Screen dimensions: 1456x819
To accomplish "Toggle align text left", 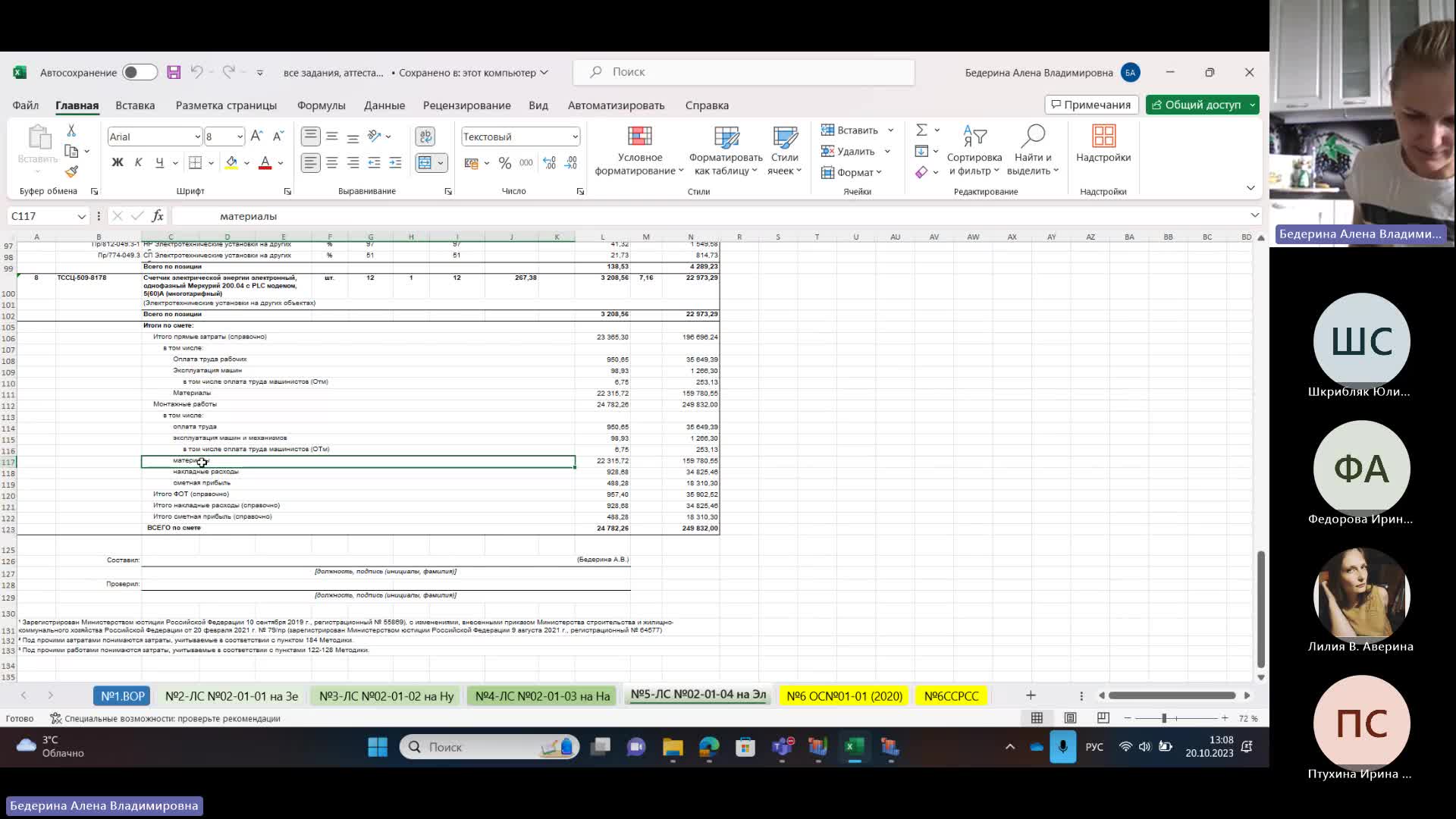I will (x=310, y=162).
